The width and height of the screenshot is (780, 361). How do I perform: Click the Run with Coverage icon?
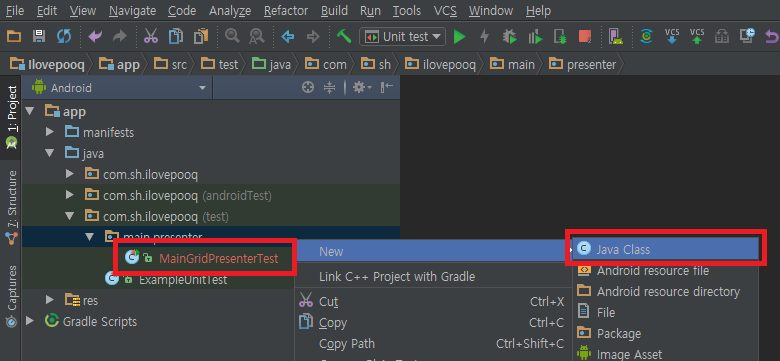click(x=535, y=37)
